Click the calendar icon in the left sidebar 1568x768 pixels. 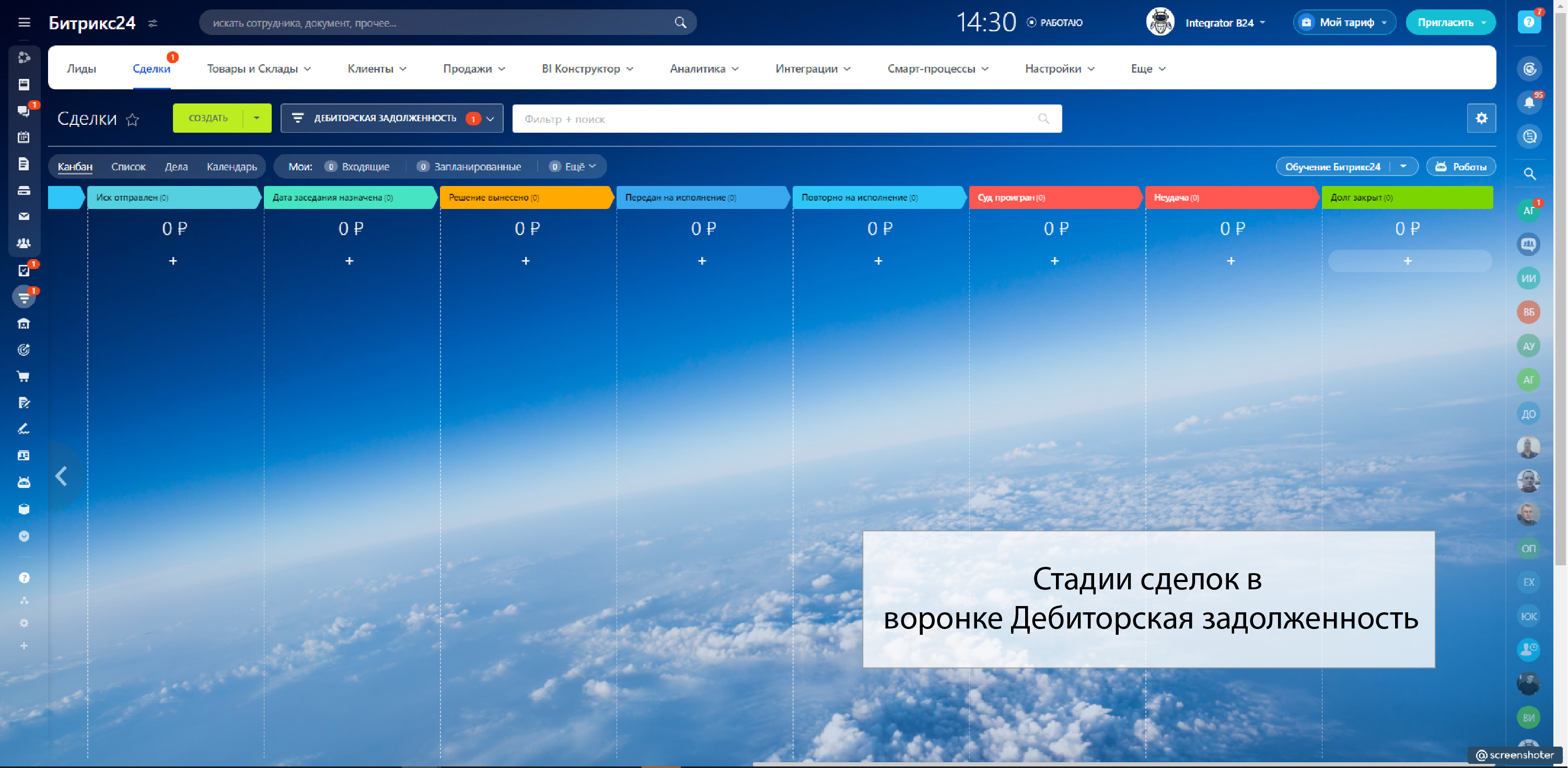click(24, 137)
